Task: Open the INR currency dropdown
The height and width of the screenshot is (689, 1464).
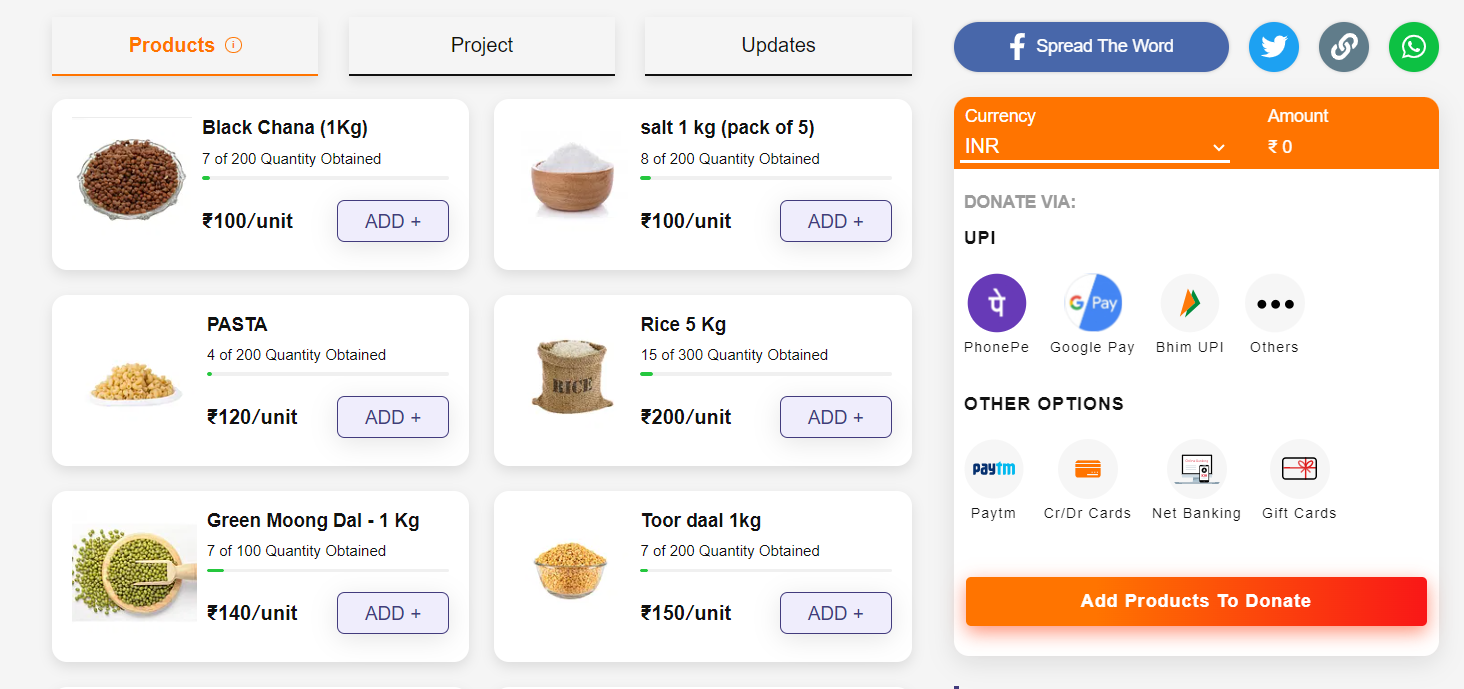Action: [1095, 147]
